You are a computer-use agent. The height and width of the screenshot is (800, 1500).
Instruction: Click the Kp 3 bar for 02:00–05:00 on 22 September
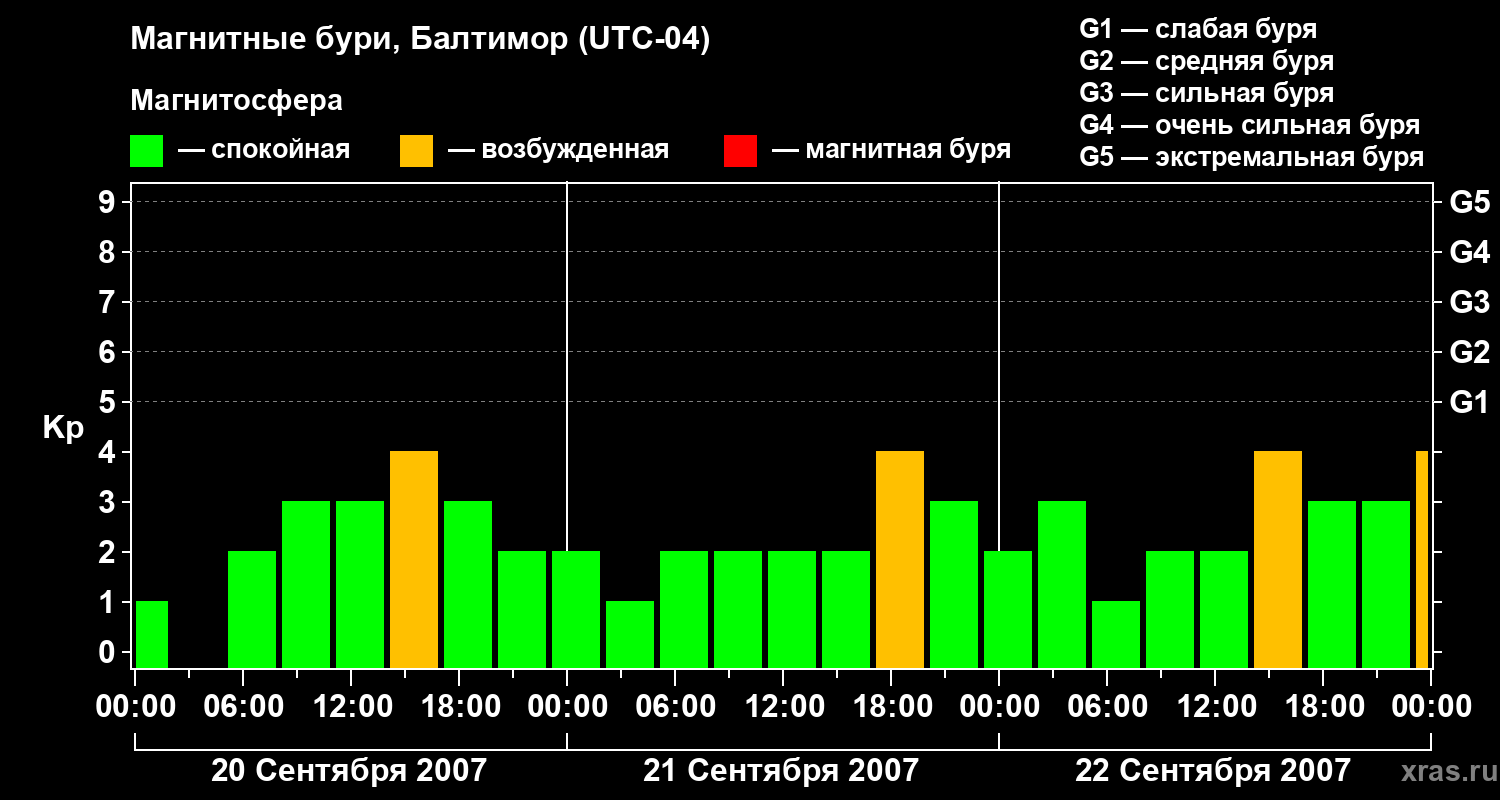point(1062,585)
